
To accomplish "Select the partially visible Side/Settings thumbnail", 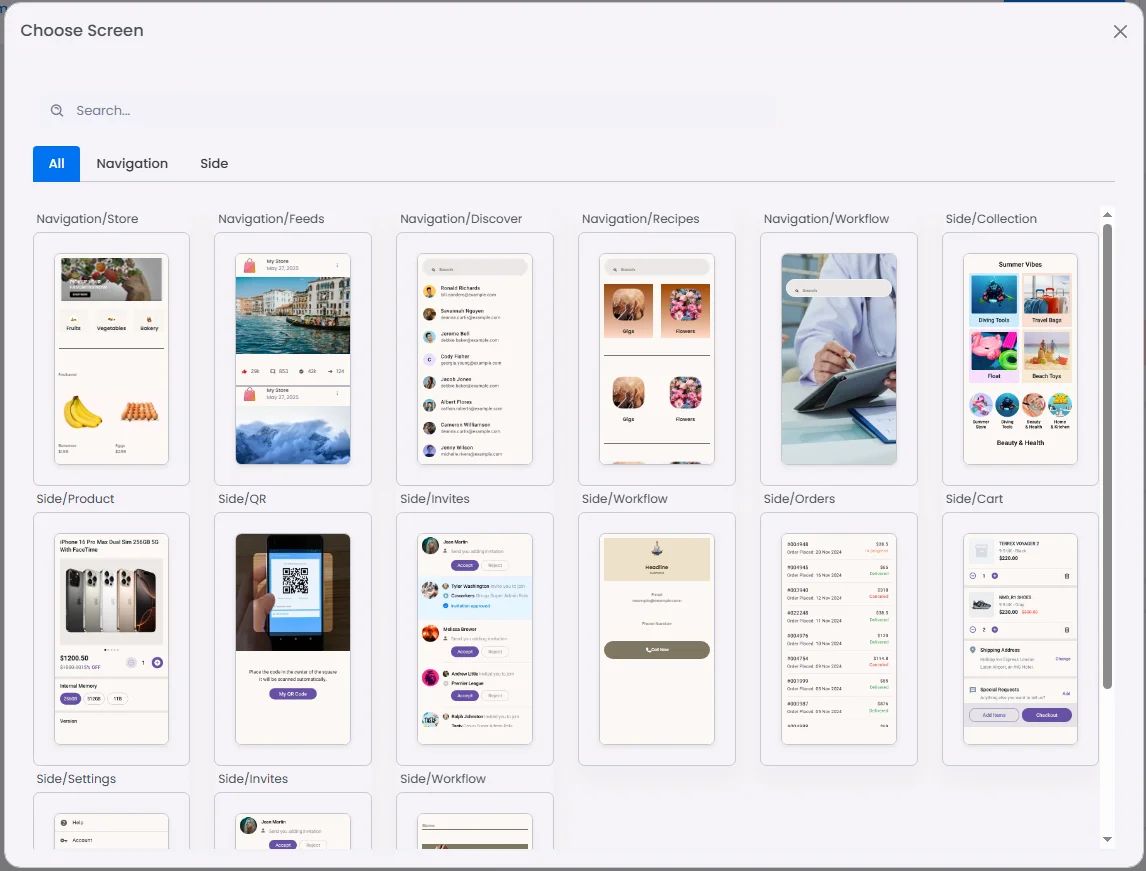I will [x=111, y=821].
